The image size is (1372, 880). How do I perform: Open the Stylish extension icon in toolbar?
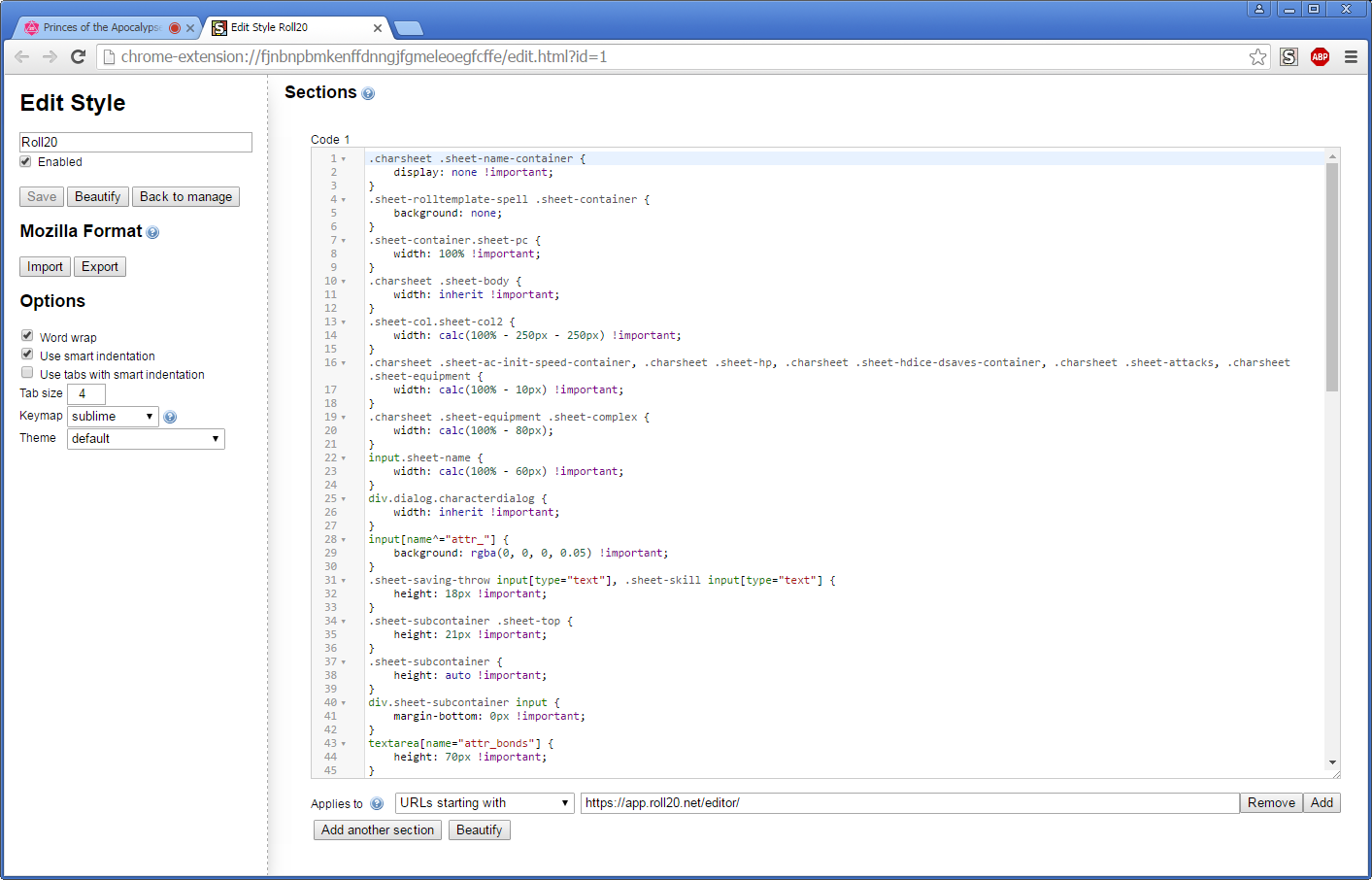pyautogui.click(x=1288, y=56)
